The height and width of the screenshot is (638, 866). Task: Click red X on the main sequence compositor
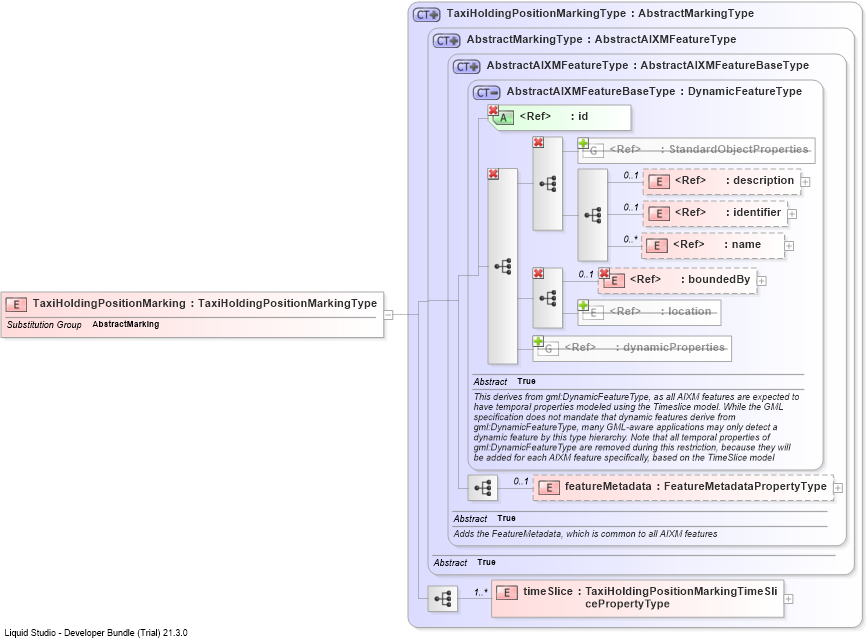tap(493, 174)
